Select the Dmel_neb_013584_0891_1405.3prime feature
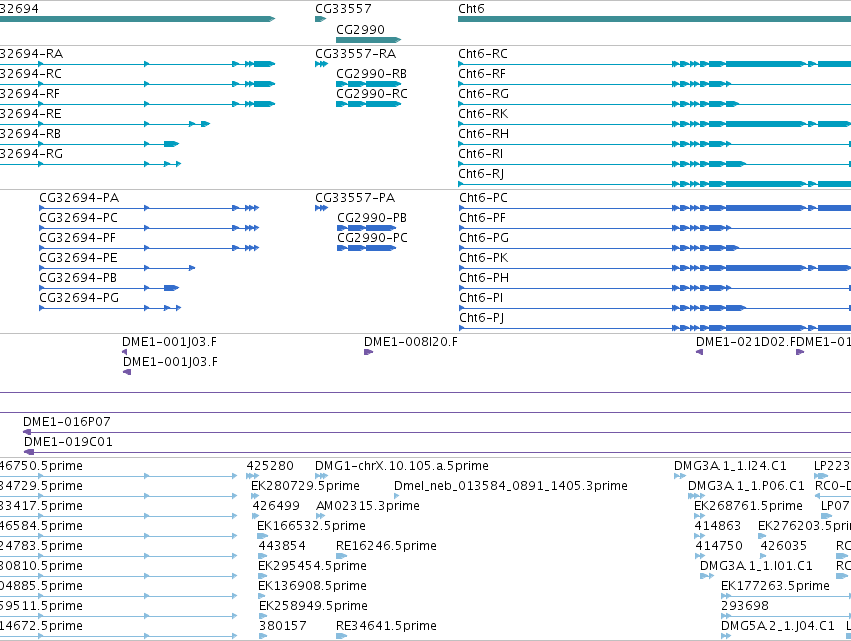This screenshot has height=641, width=851. pos(397,496)
